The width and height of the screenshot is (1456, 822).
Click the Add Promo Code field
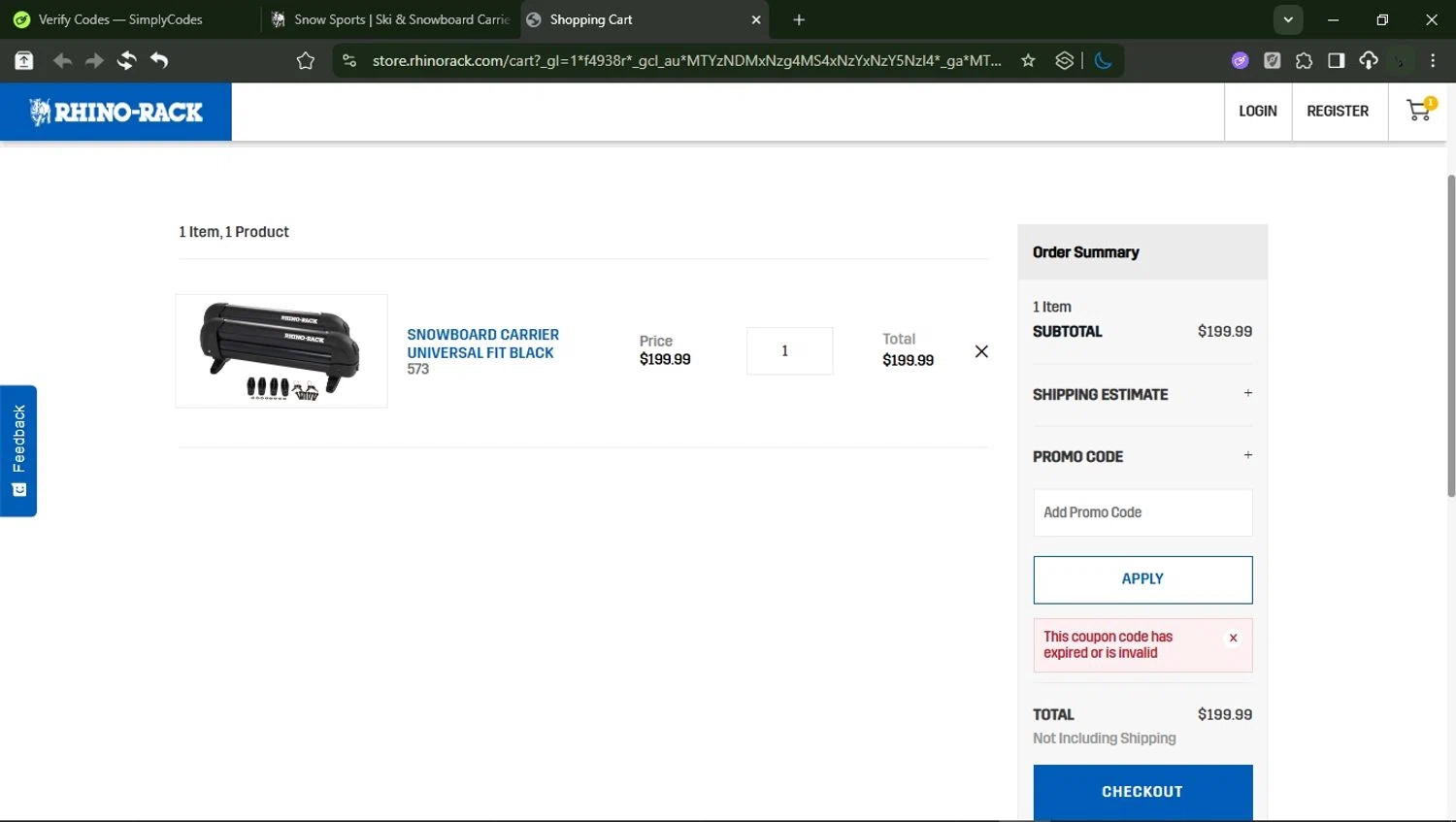click(1142, 512)
